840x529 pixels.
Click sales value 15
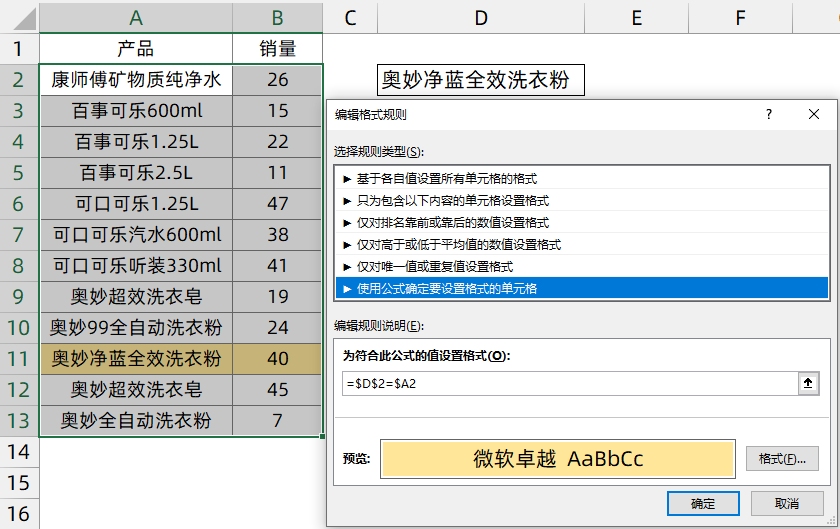(278, 111)
